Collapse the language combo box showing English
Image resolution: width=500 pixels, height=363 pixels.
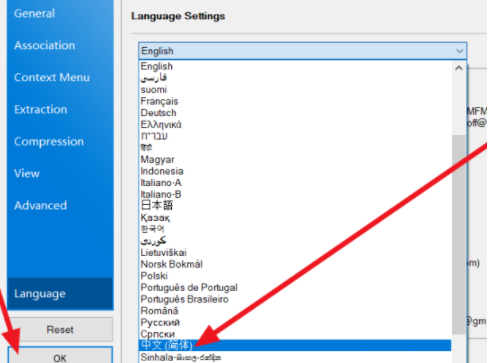pyautogui.click(x=303, y=51)
